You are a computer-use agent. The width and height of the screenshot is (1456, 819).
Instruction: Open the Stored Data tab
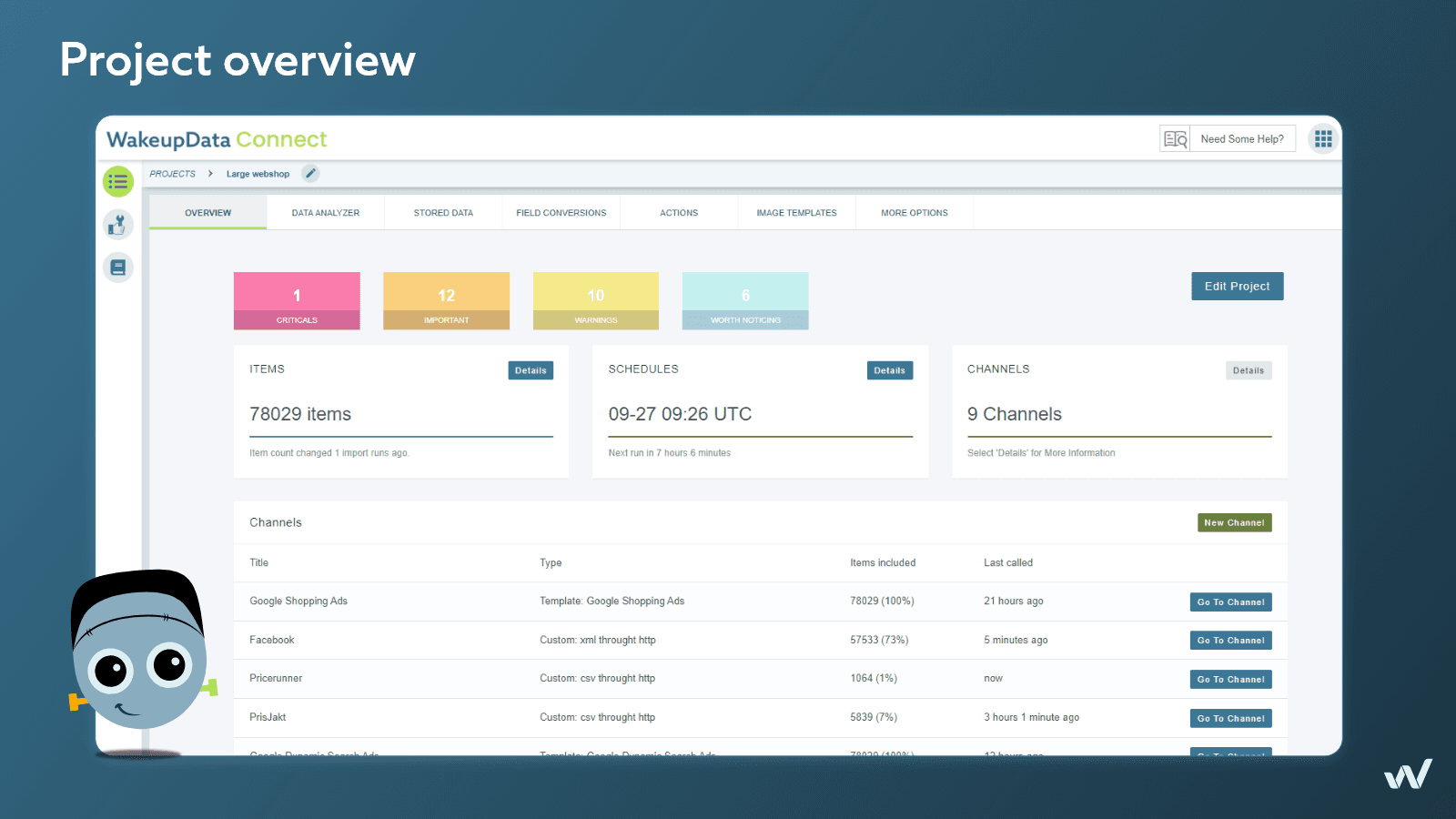click(443, 212)
